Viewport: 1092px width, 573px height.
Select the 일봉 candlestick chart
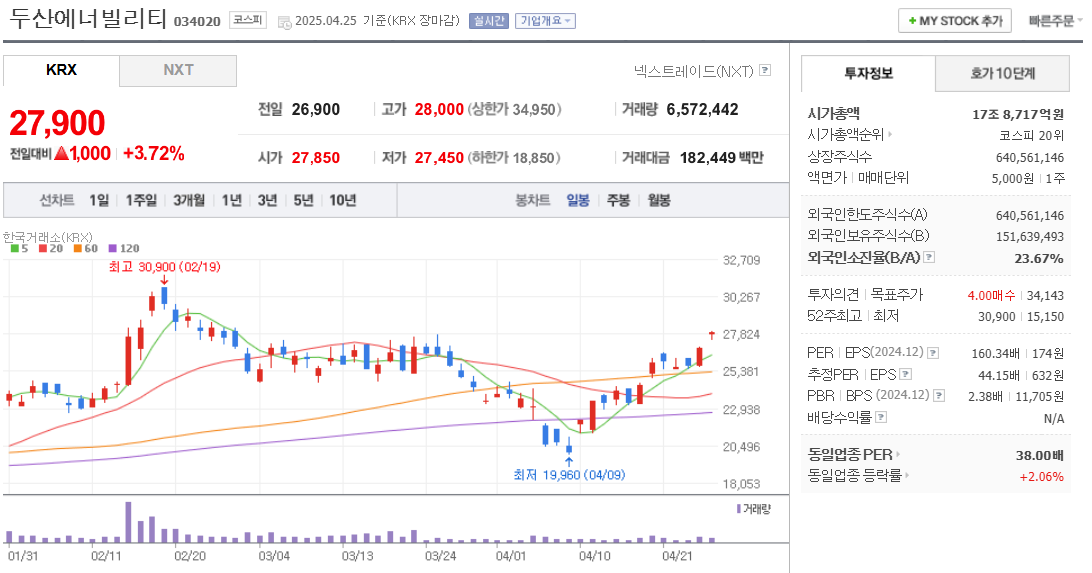pos(578,201)
